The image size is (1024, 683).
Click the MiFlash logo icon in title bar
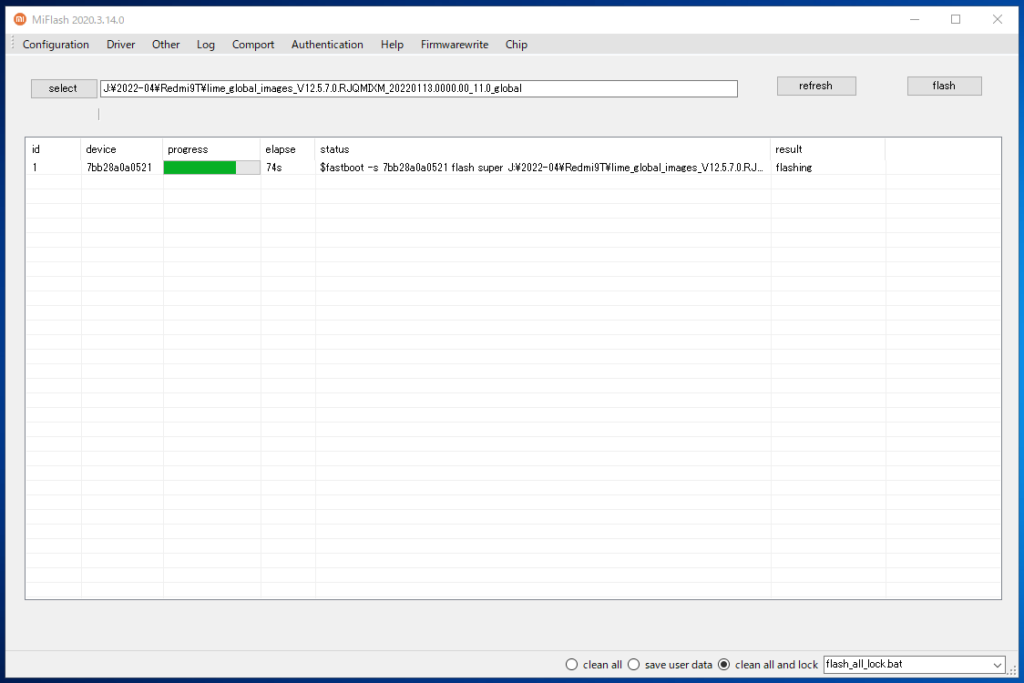coord(20,19)
